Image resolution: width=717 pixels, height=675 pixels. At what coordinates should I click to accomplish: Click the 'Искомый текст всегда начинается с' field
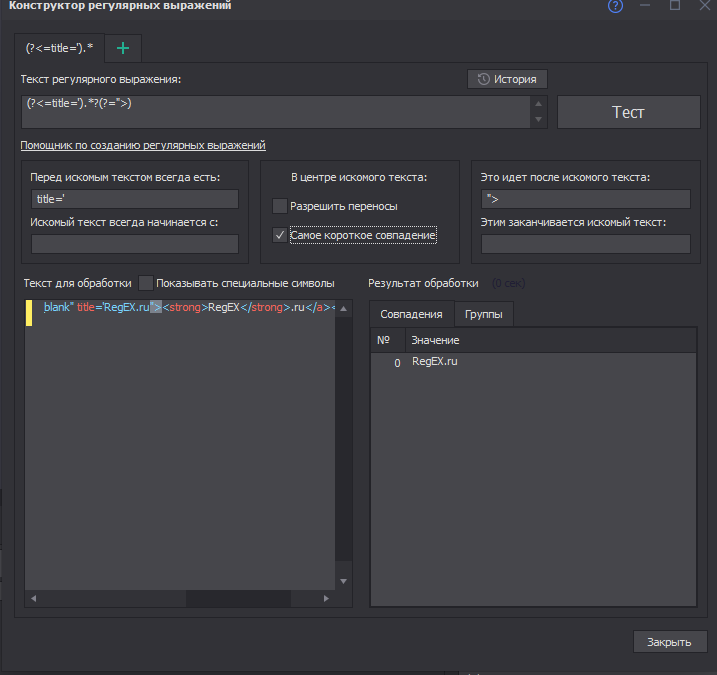pos(135,244)
